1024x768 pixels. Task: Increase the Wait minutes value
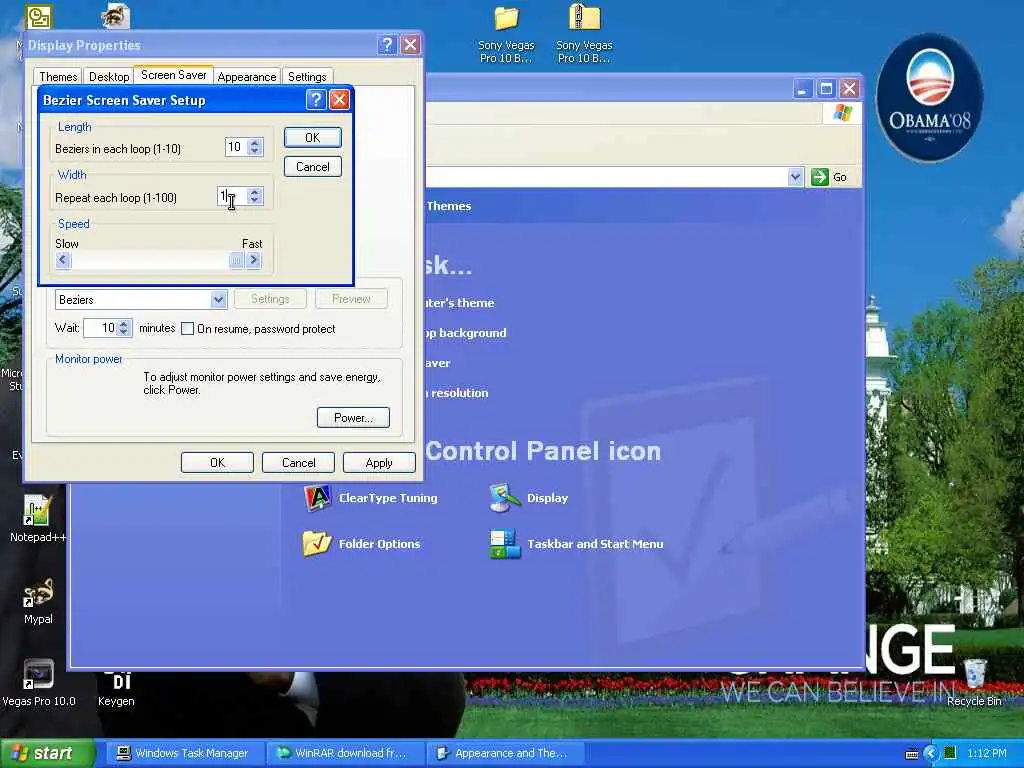pyautogui.click(x=123, y=323)
